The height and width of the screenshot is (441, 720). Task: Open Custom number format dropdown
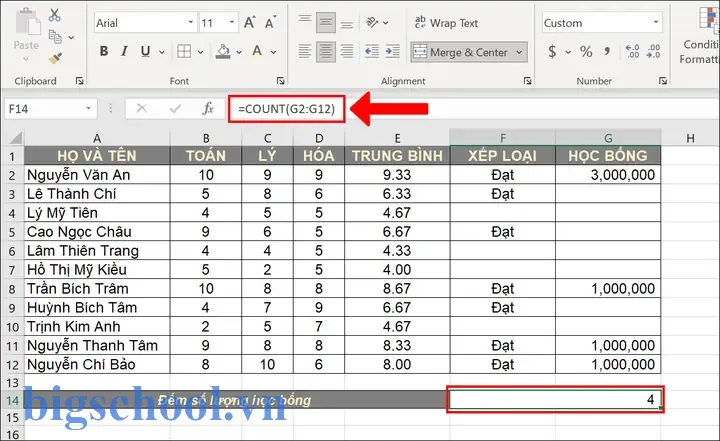coord(656,23)
